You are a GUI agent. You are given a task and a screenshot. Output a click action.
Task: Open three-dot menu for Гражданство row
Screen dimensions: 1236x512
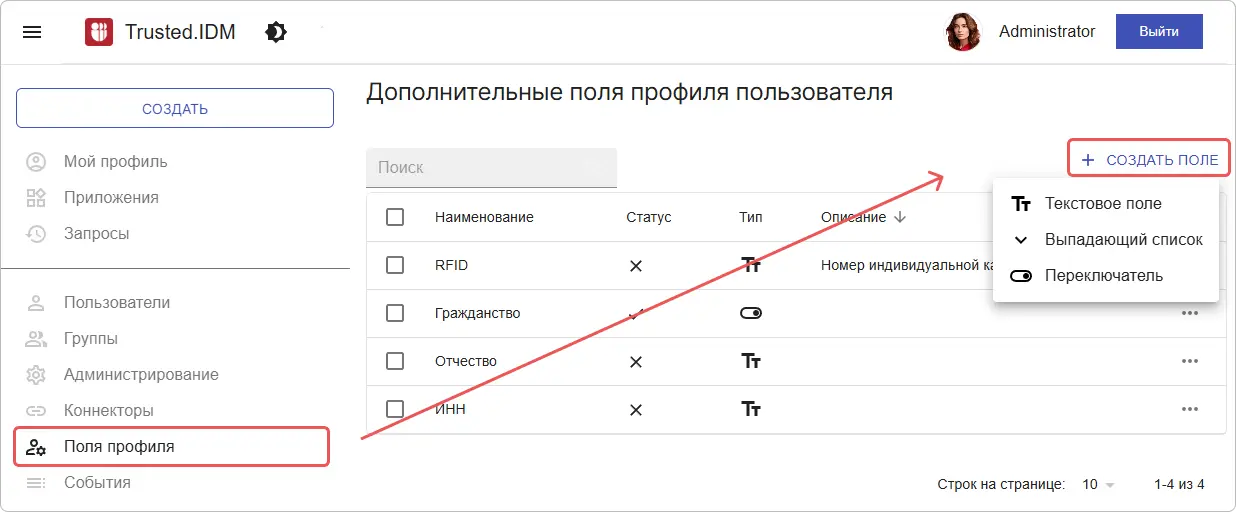[x=1189, y=313]
